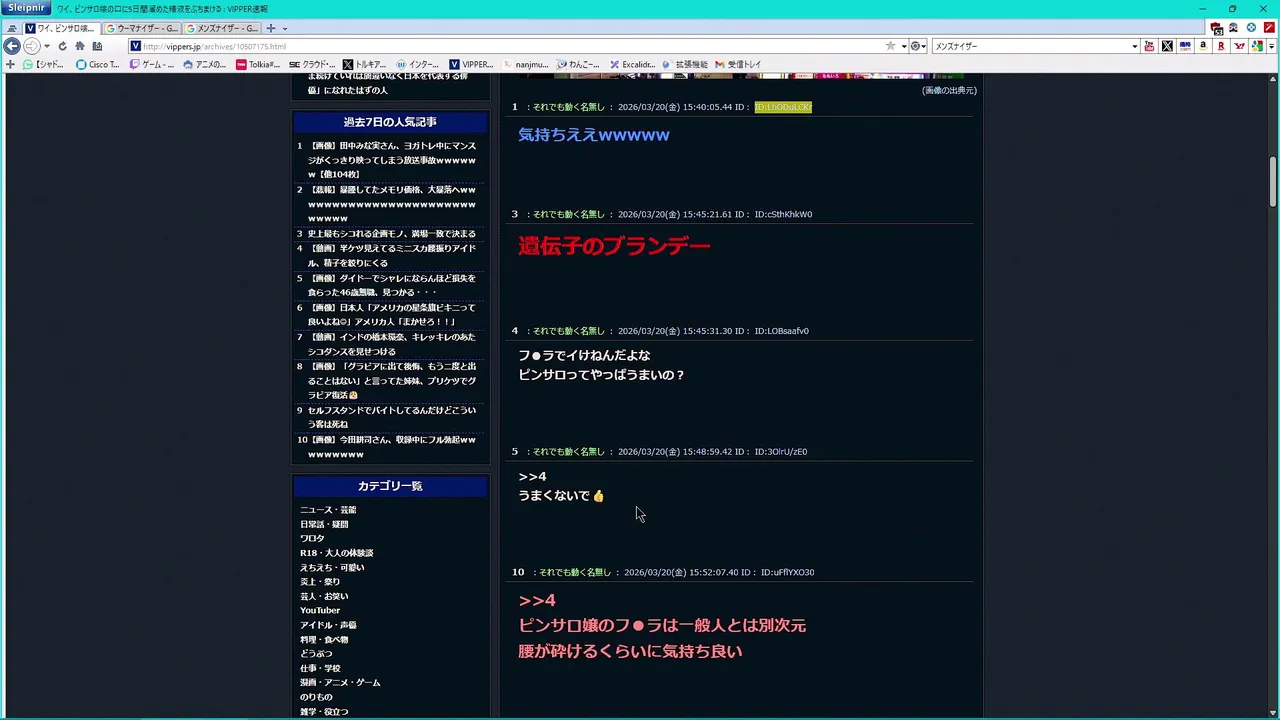Open the side panel icon left of the tabs
1280x720 pixels.
(12, 28)
